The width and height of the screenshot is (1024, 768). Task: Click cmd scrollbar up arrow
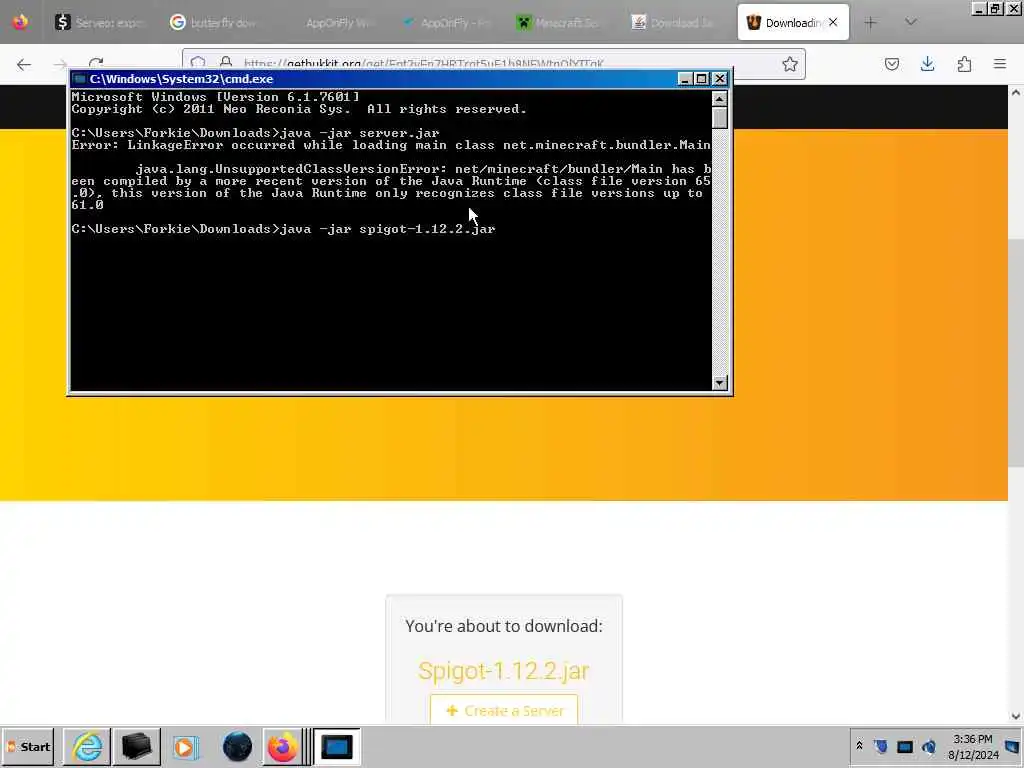(x=720, y=99)
